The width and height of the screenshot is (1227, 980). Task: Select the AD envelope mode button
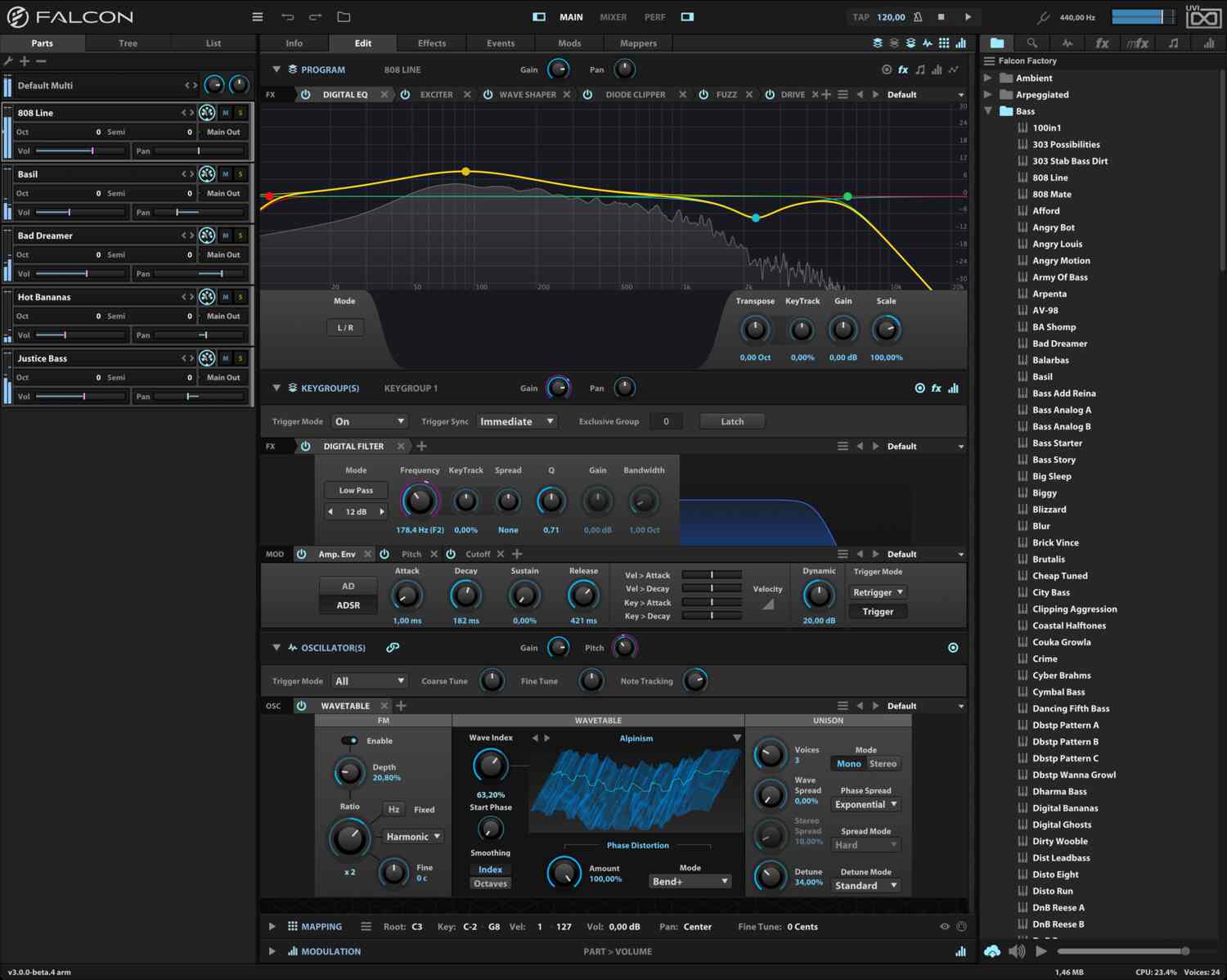tap(348, 586)
